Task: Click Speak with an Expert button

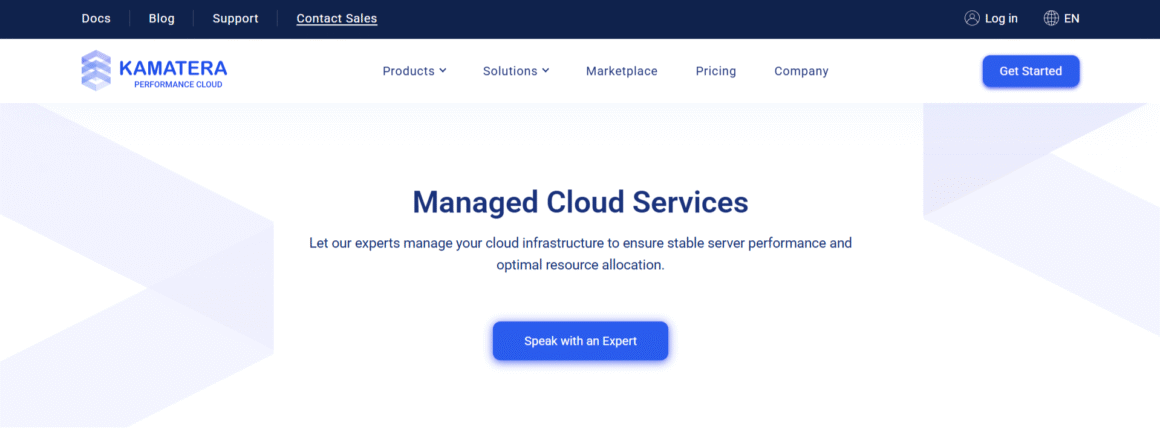Action: (x=580, y=341)
